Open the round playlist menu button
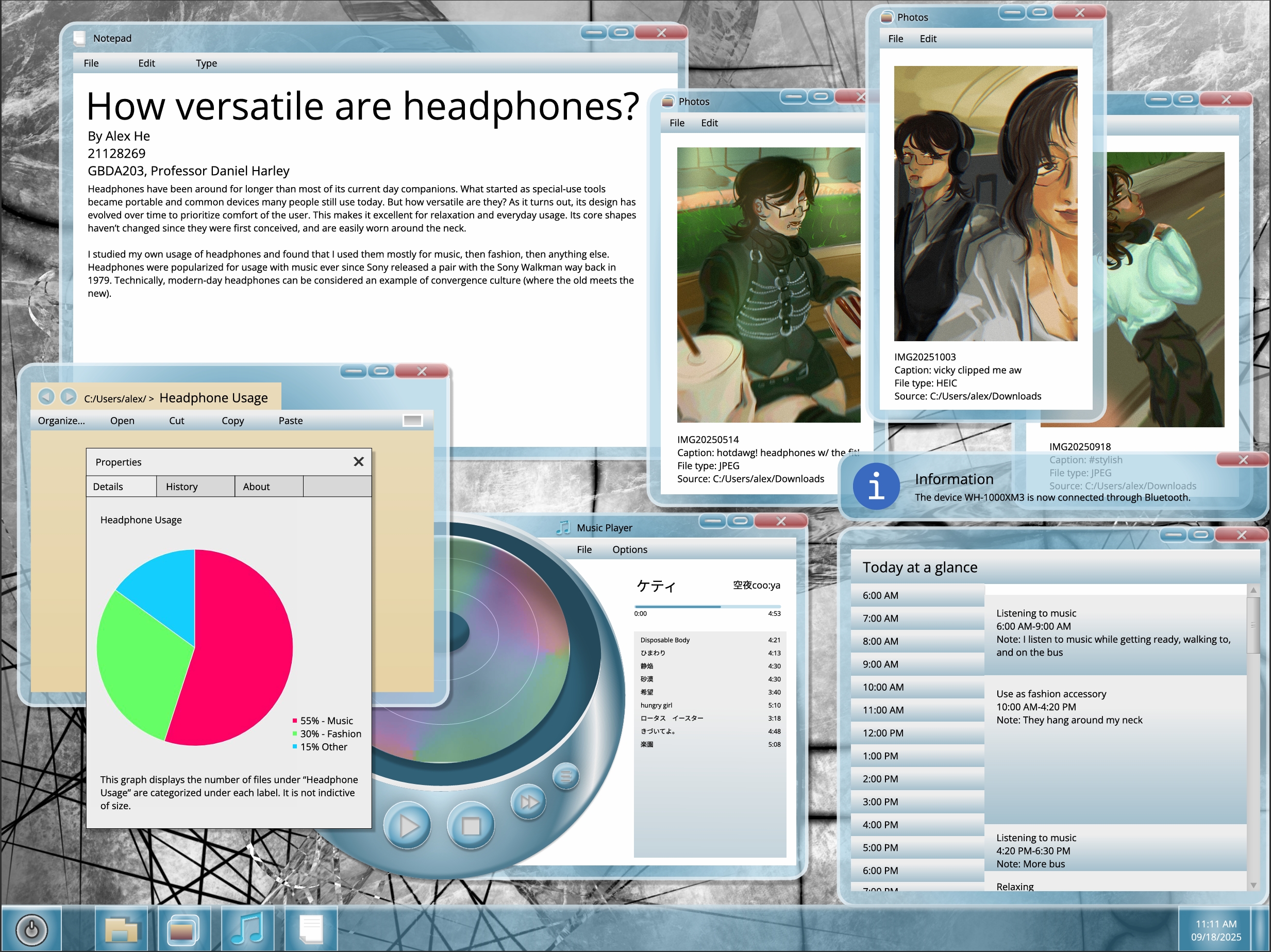 click(565, 777)
